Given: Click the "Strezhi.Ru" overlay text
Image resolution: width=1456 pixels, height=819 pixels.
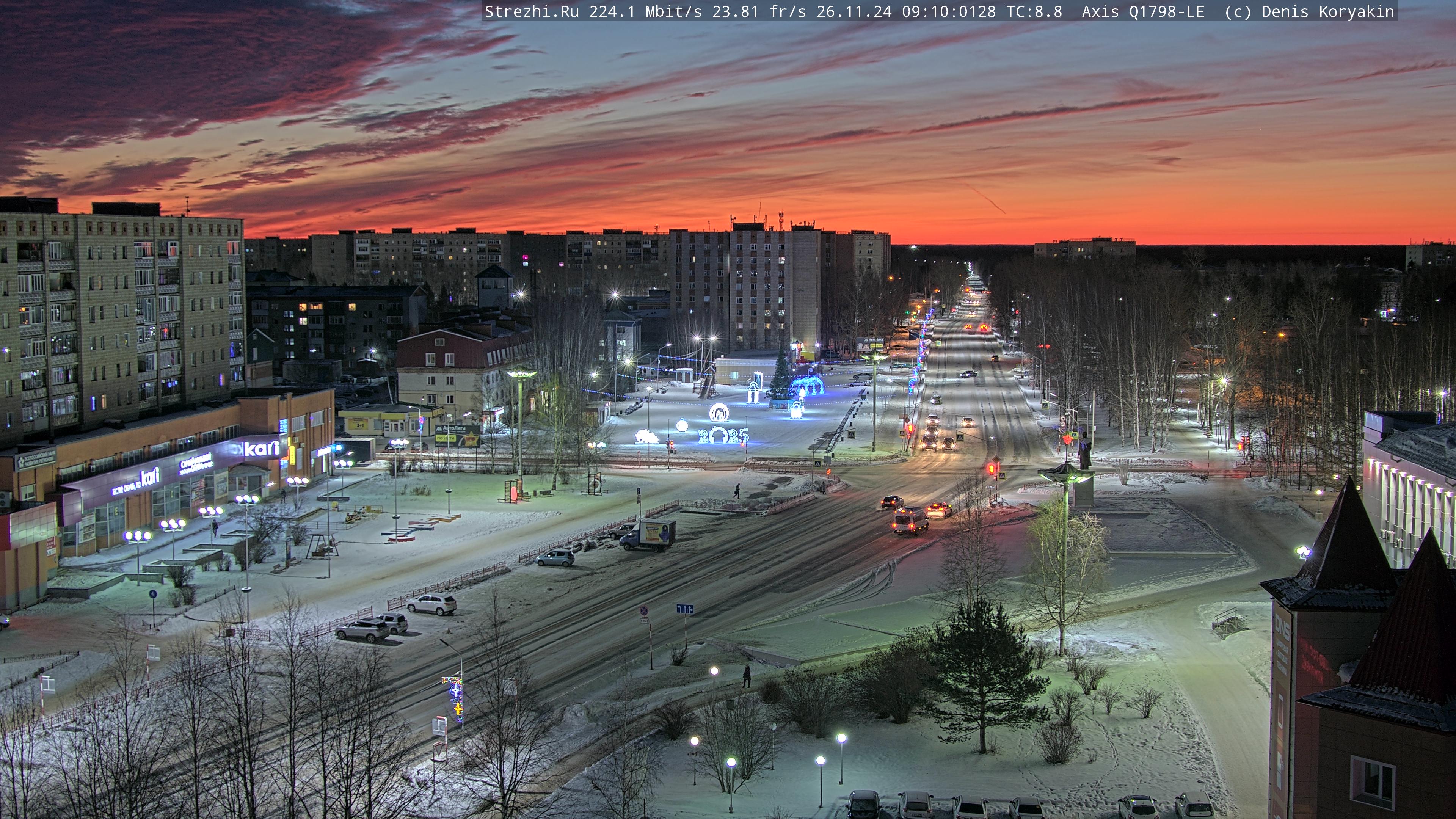Looking at the screenshot, I should click(532, 11).
